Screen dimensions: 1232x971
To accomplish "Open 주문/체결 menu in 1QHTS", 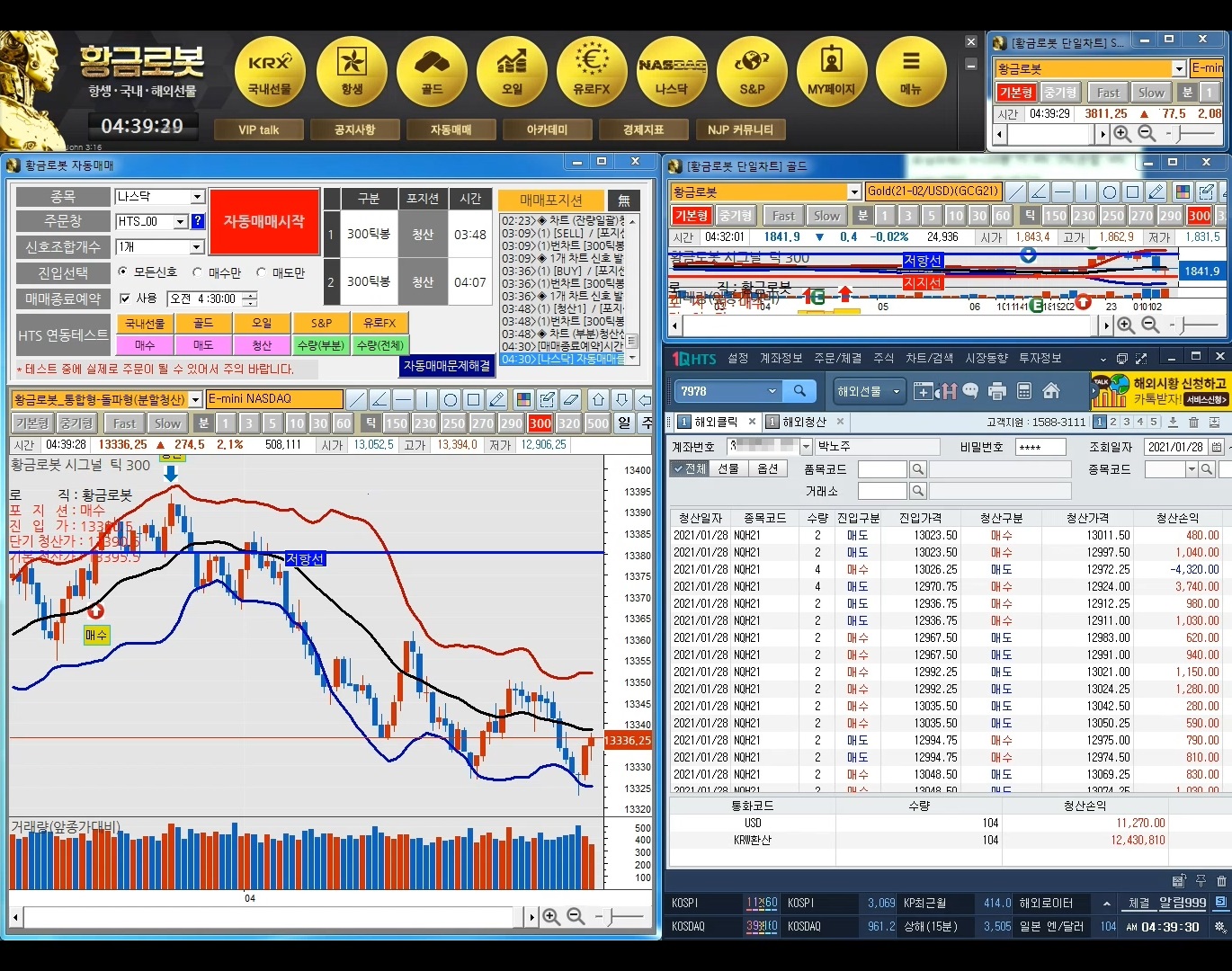I will (x=838, y=358).
